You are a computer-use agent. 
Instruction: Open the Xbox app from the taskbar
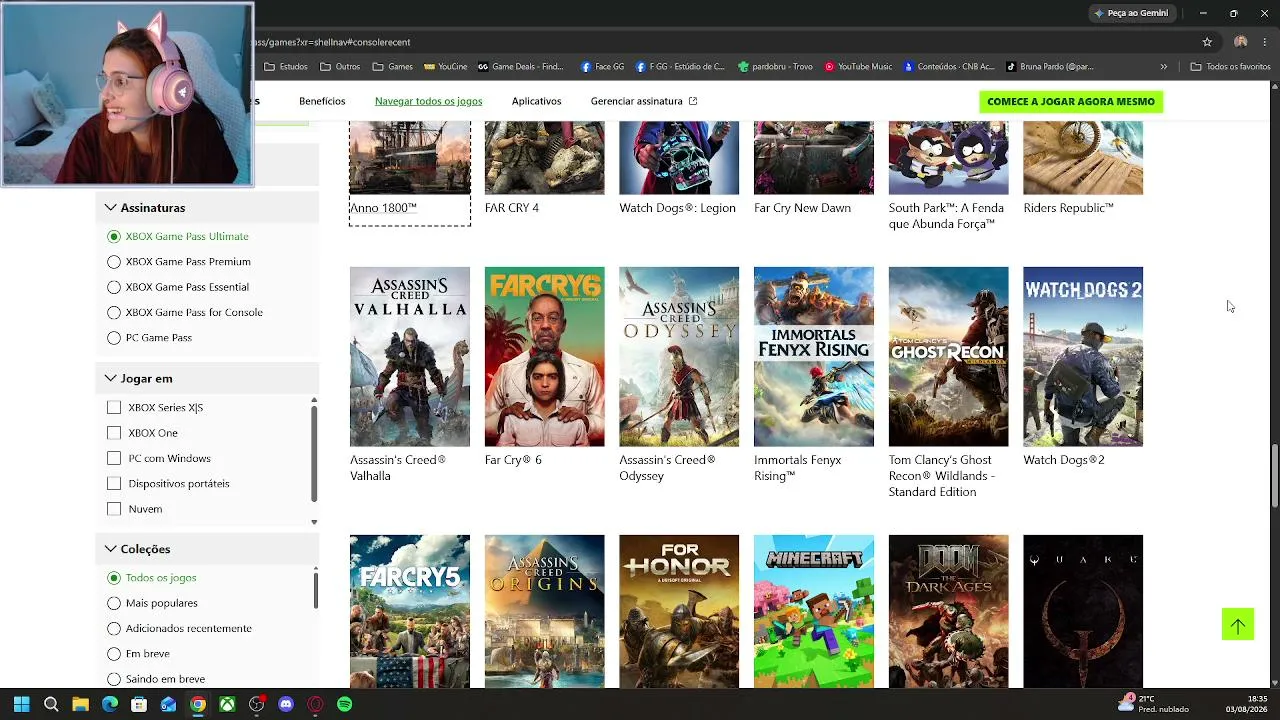[227, 704]
